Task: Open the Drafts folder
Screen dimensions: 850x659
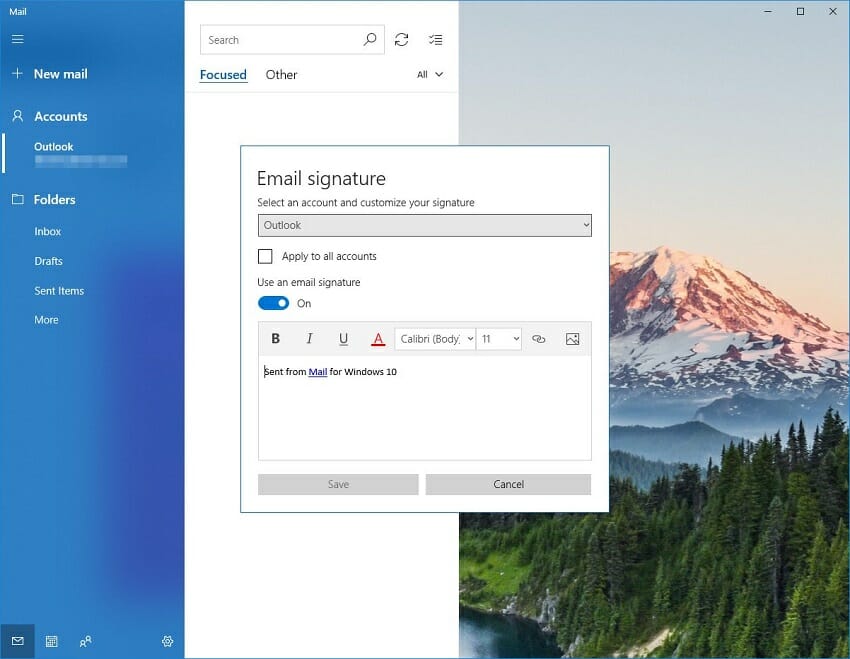Action: tap(48, 261)
